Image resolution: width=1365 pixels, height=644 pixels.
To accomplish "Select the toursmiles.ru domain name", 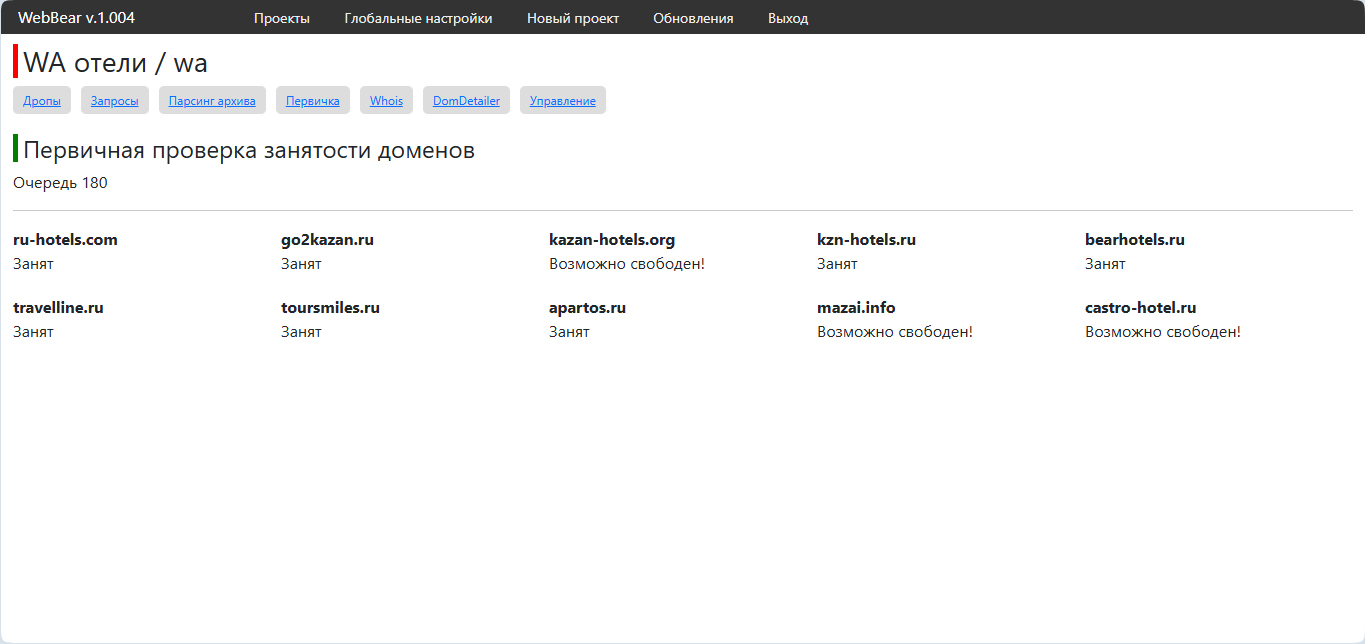I will click(330, 308).
